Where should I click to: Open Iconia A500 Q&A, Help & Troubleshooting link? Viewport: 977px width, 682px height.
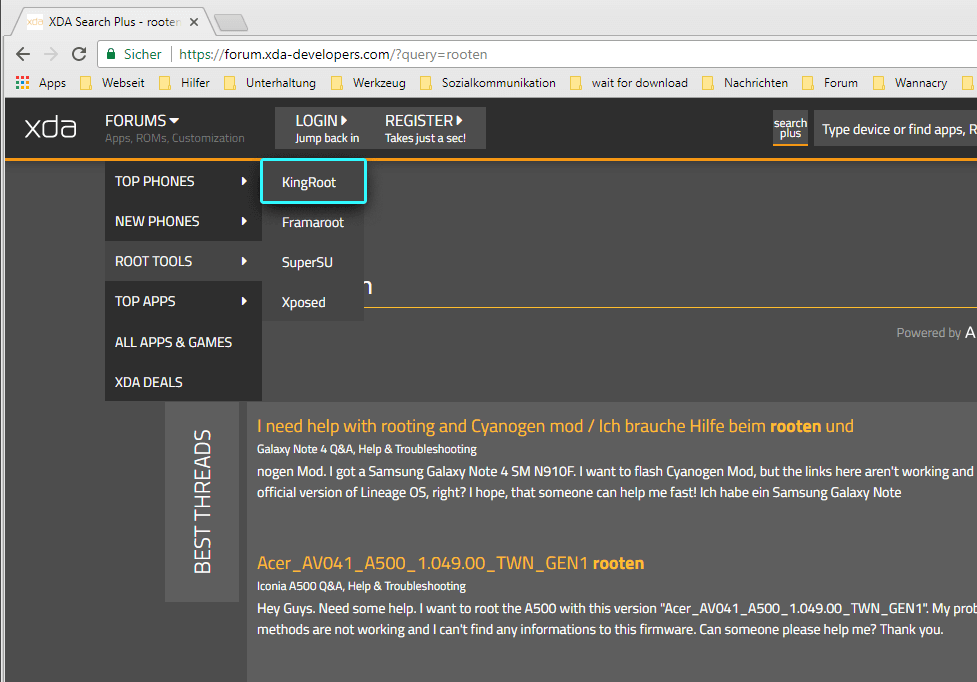click(361, 586)
